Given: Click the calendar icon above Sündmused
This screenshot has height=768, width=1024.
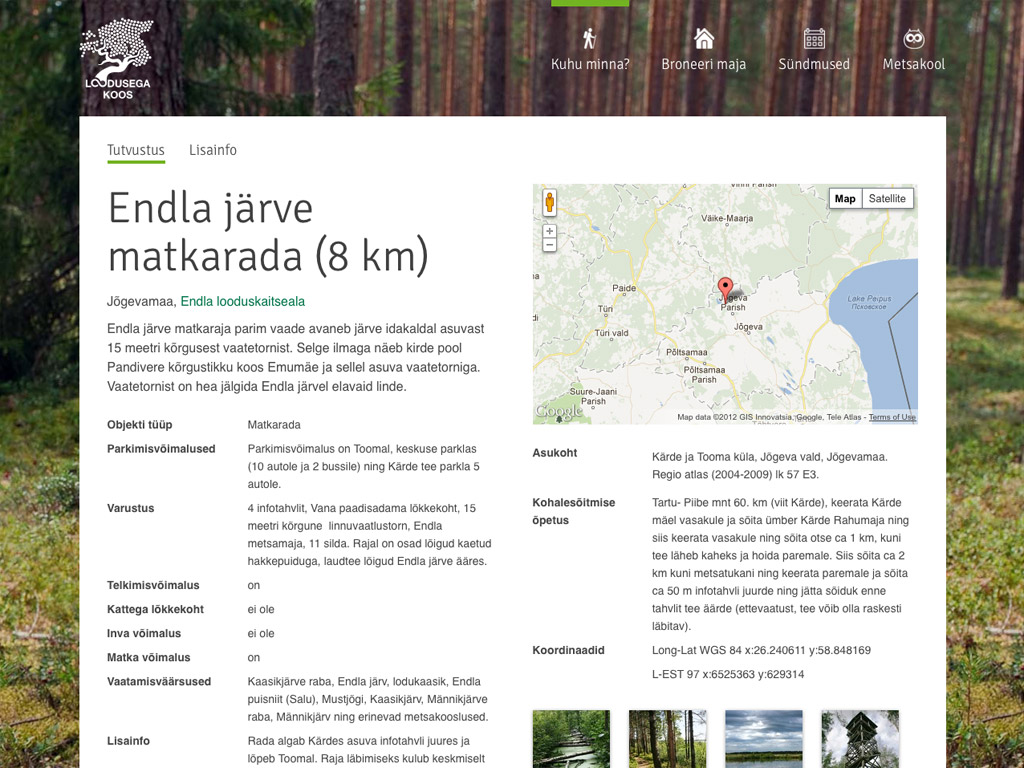Looking at the screenshot, I should [x=814, y=39].
